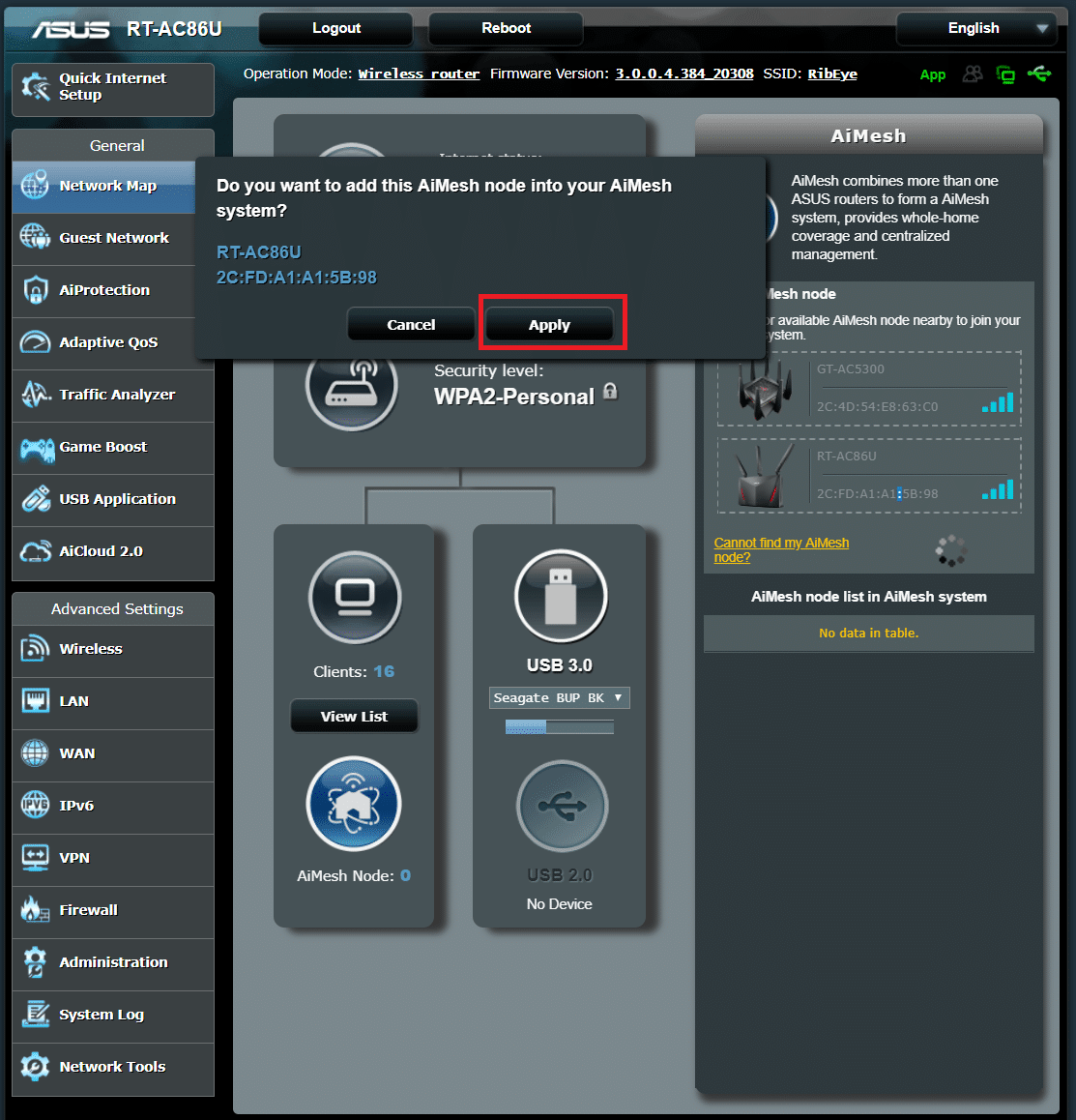Click the System Log notepad icon

pos(35,1015)
